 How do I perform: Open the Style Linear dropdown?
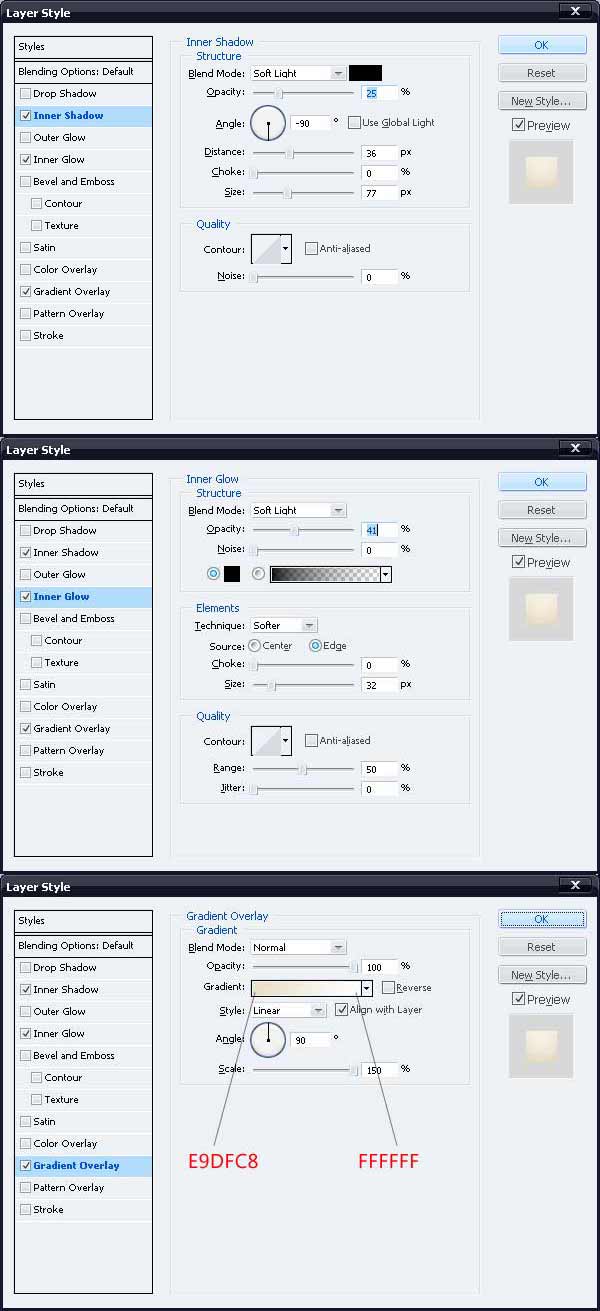pos(288,1011)
